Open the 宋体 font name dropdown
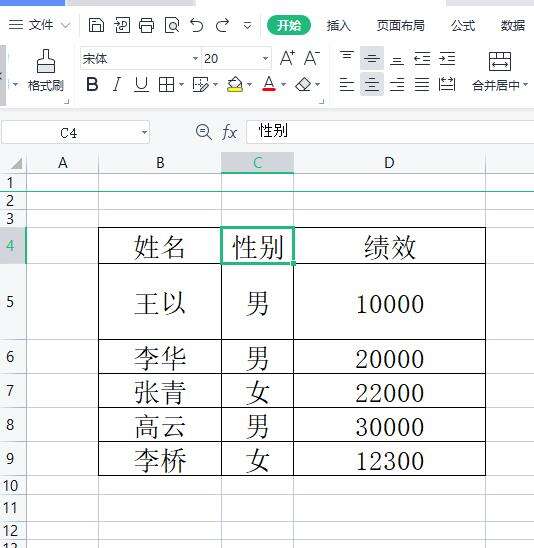The width and height of the screenshot is (534, 548). tap(196, 58)
